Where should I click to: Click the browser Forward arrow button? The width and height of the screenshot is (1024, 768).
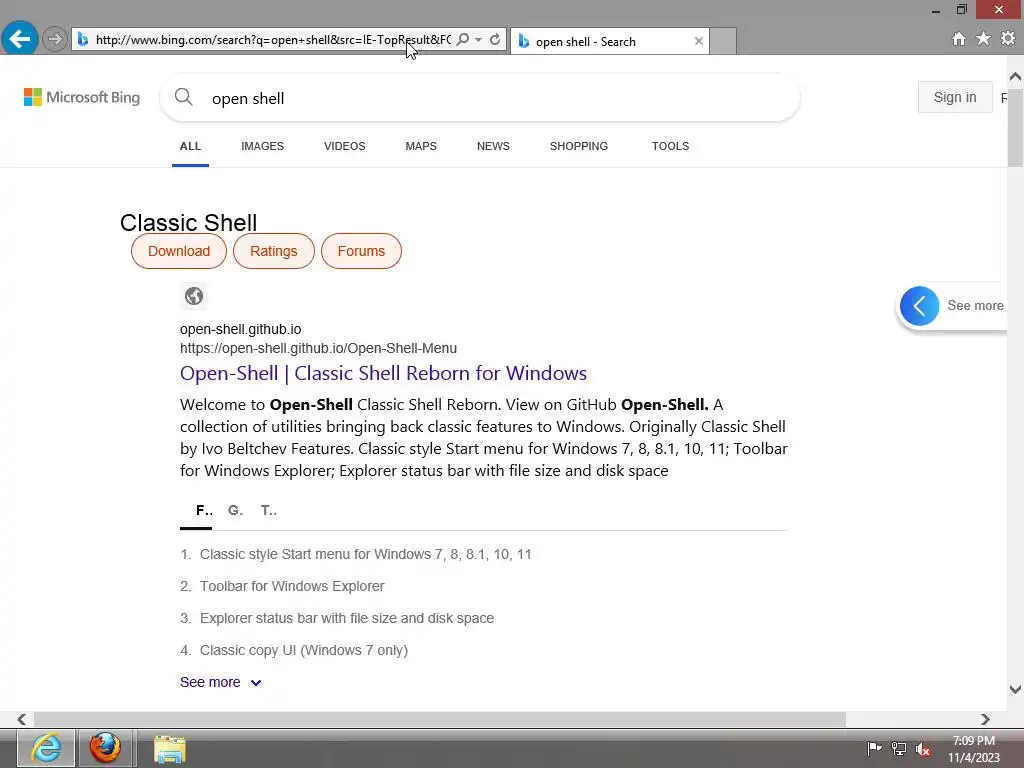tap(55, 39)
